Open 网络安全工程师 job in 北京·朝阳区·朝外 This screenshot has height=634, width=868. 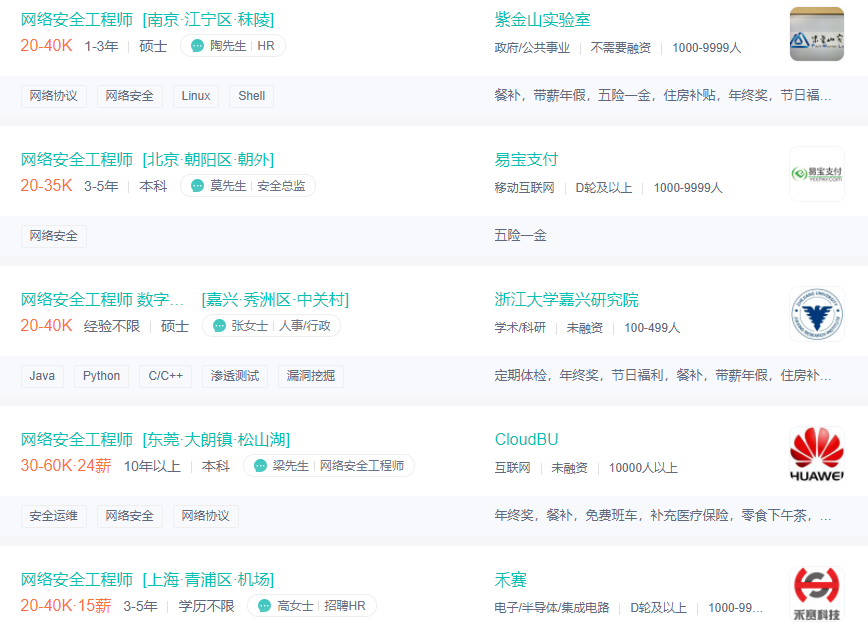(147, 160)
